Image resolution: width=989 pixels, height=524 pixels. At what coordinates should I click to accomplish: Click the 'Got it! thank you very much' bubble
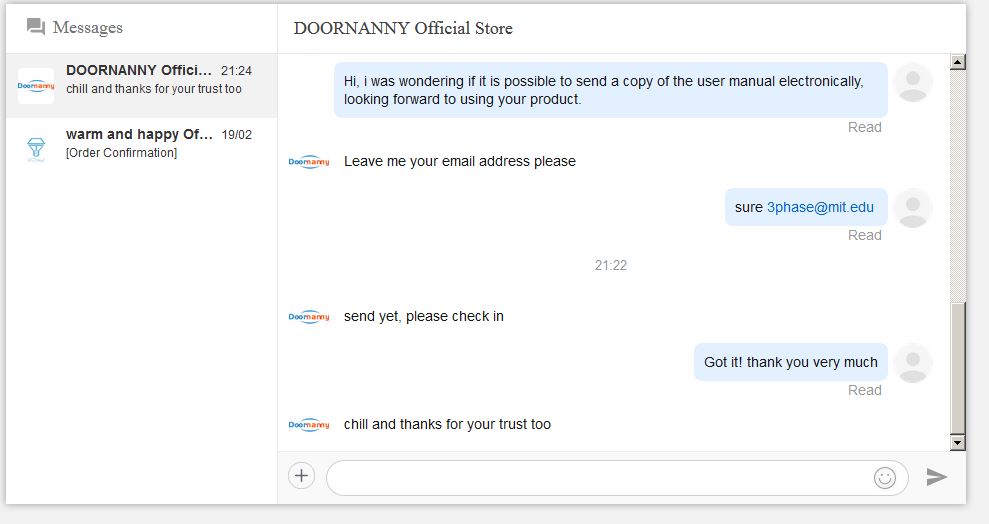[791, 362]
